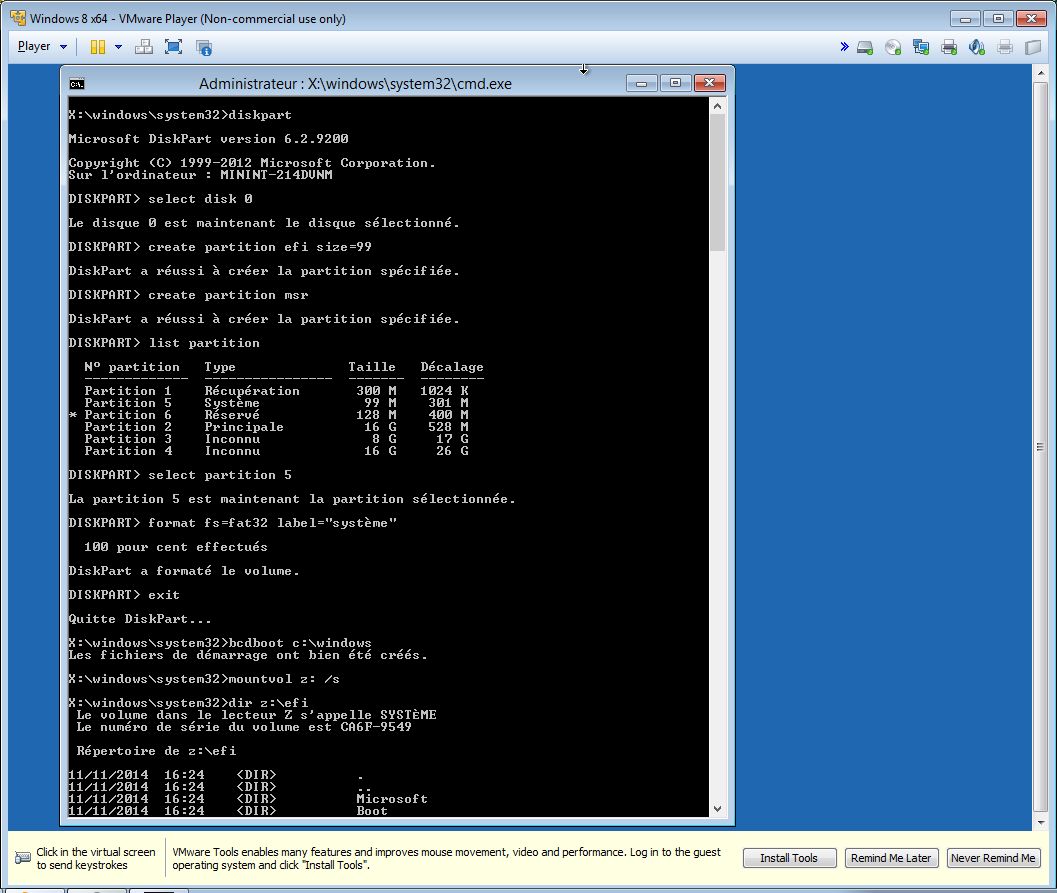Click the 'Partition 4' Inconnu row
Image resolution: width=1057 pixels, height=893 pixels.
[x=276, y=452]
